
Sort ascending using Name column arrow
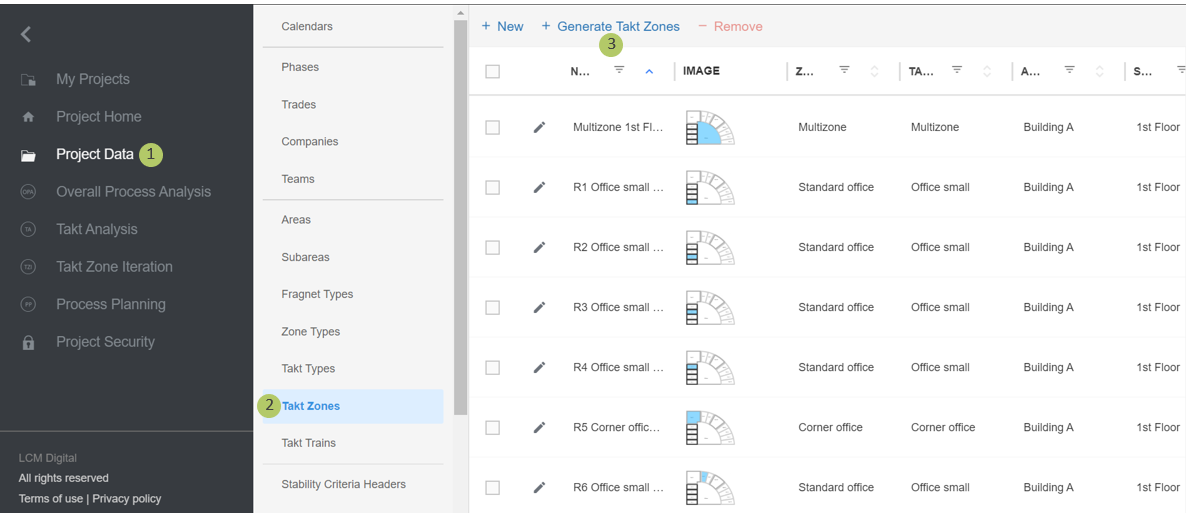pyautogui.click(x=649, y=71)
